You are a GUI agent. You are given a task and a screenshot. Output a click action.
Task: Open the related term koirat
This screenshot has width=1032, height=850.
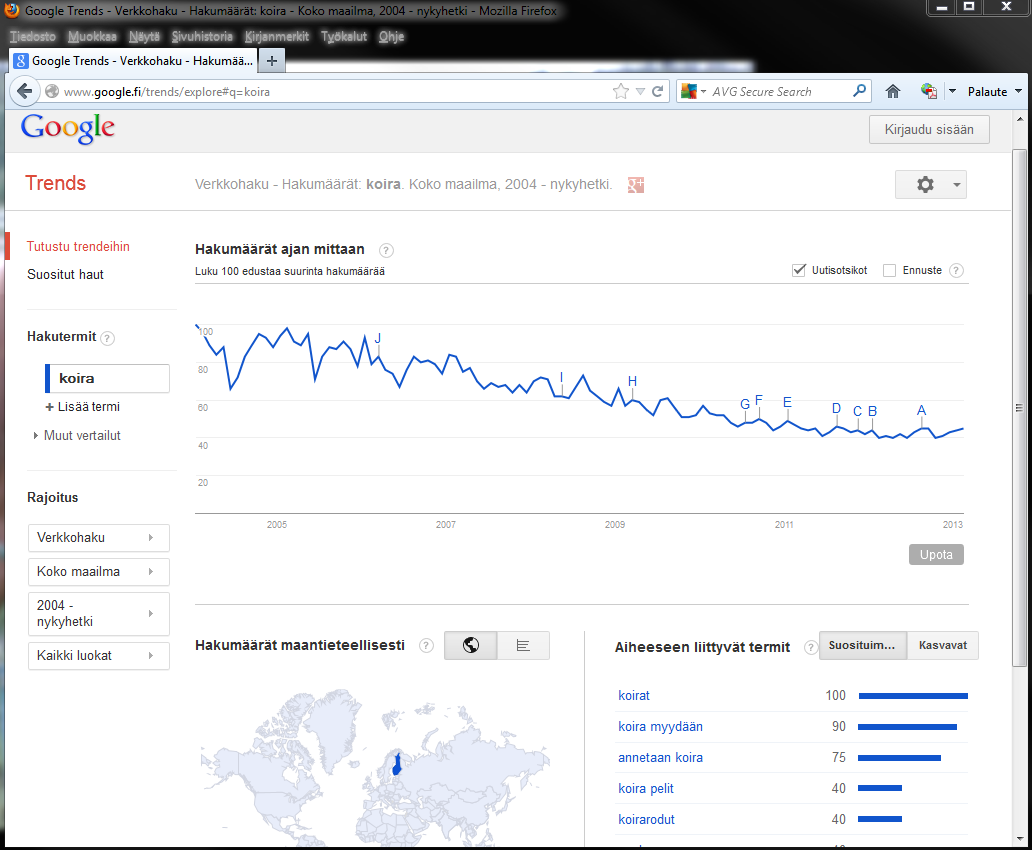pos(634,695)
